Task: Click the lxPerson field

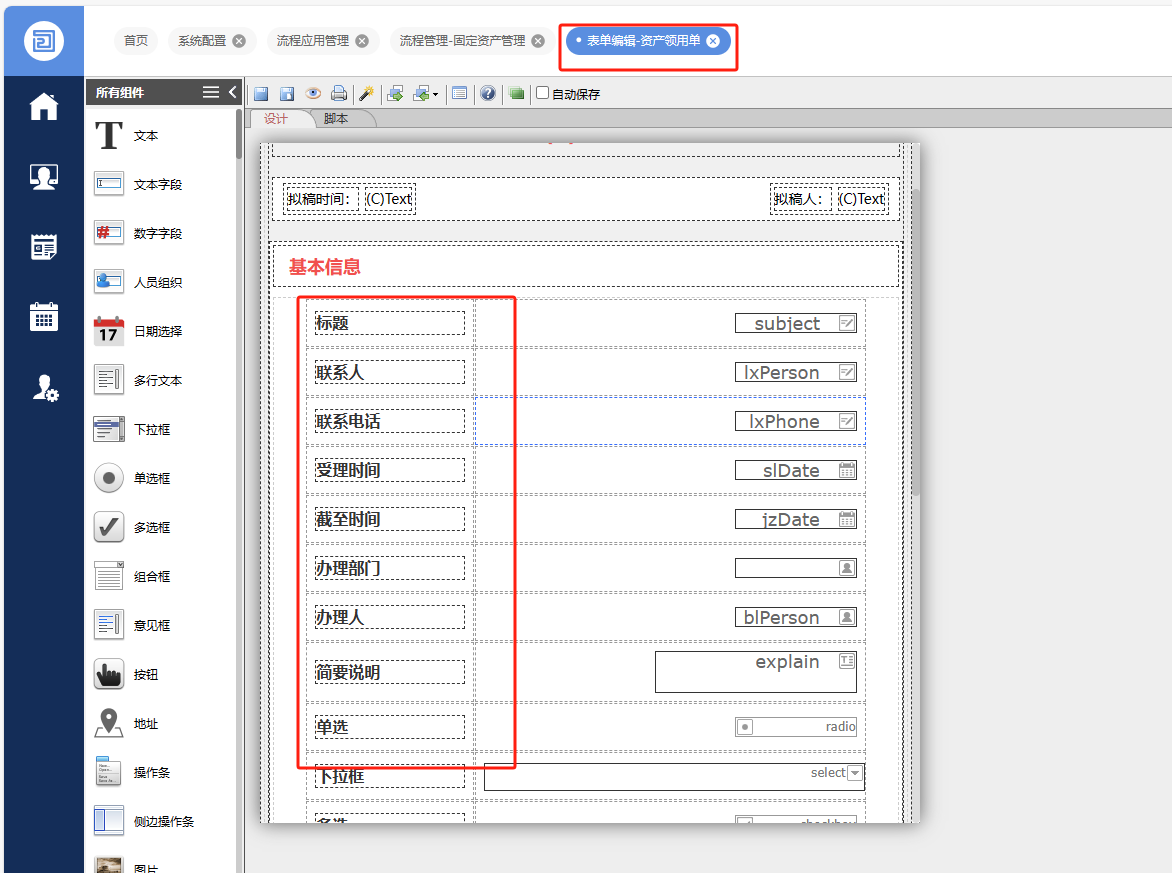Action: (x=795, y=372)
